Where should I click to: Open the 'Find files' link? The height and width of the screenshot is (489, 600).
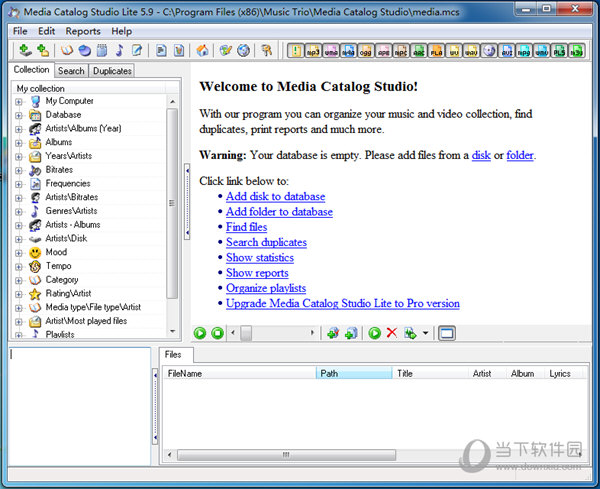click(246, 227)
